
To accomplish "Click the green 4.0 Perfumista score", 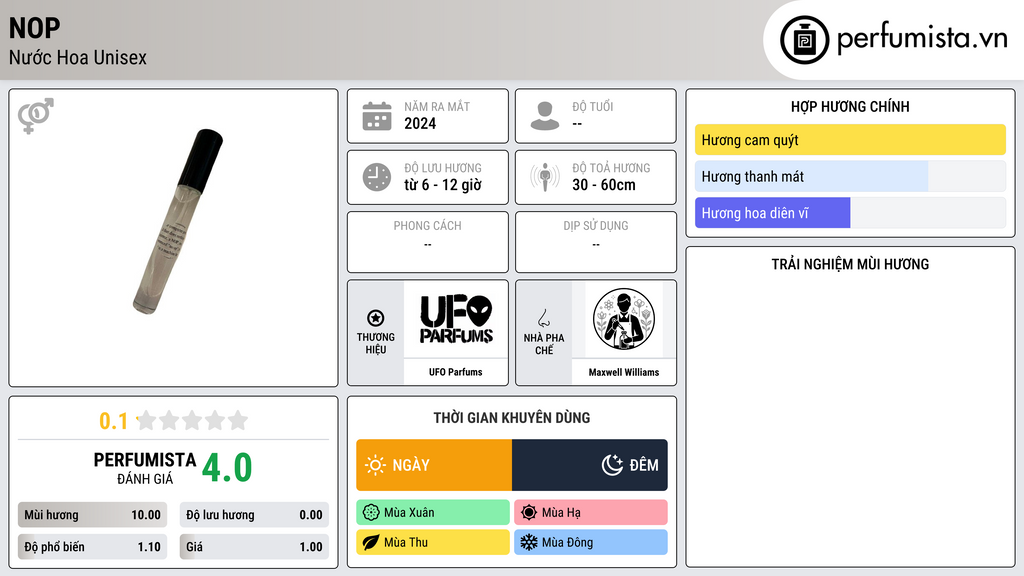I will 227,468.
